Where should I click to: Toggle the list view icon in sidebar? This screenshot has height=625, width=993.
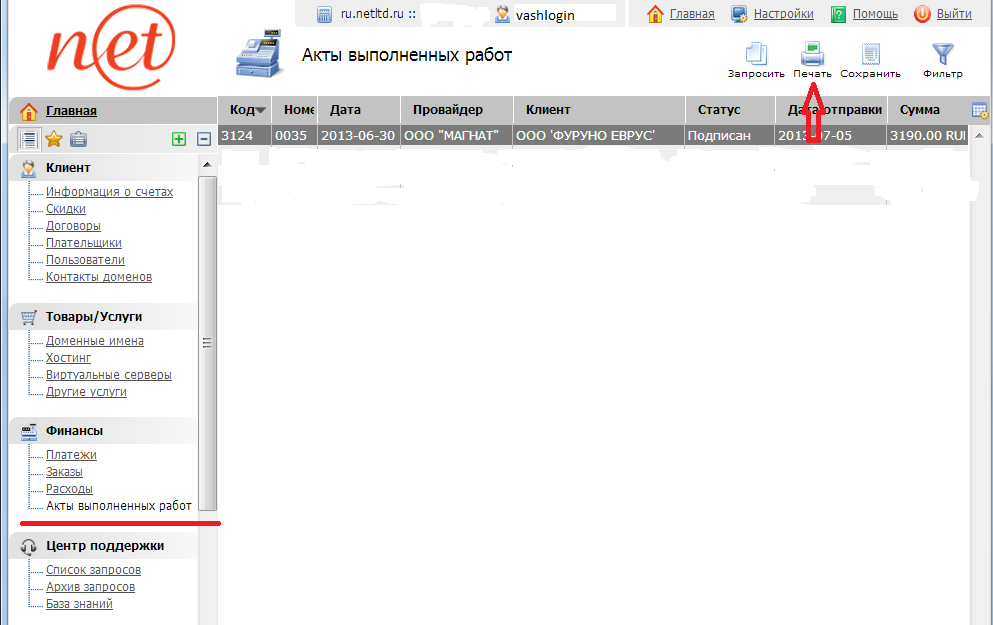pyautogui.click(x=29, y=139)
